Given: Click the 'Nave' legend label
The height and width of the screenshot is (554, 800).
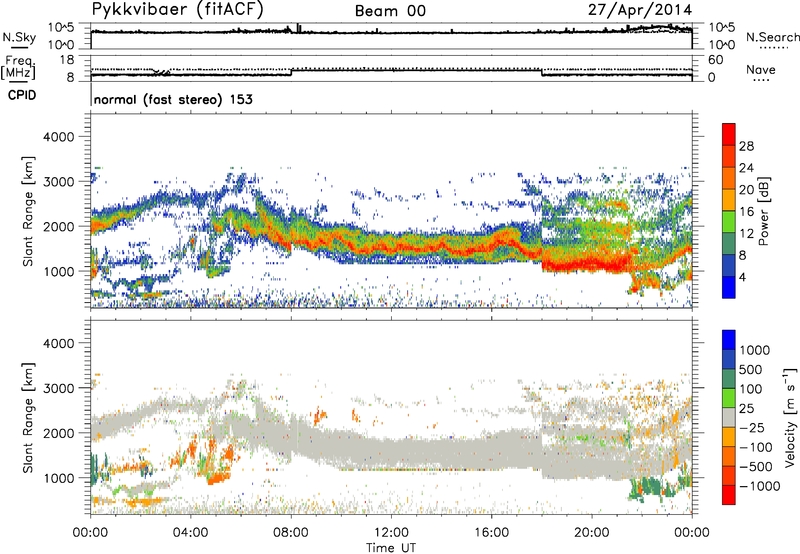Looking at the screenshot, I should [761, 69].
